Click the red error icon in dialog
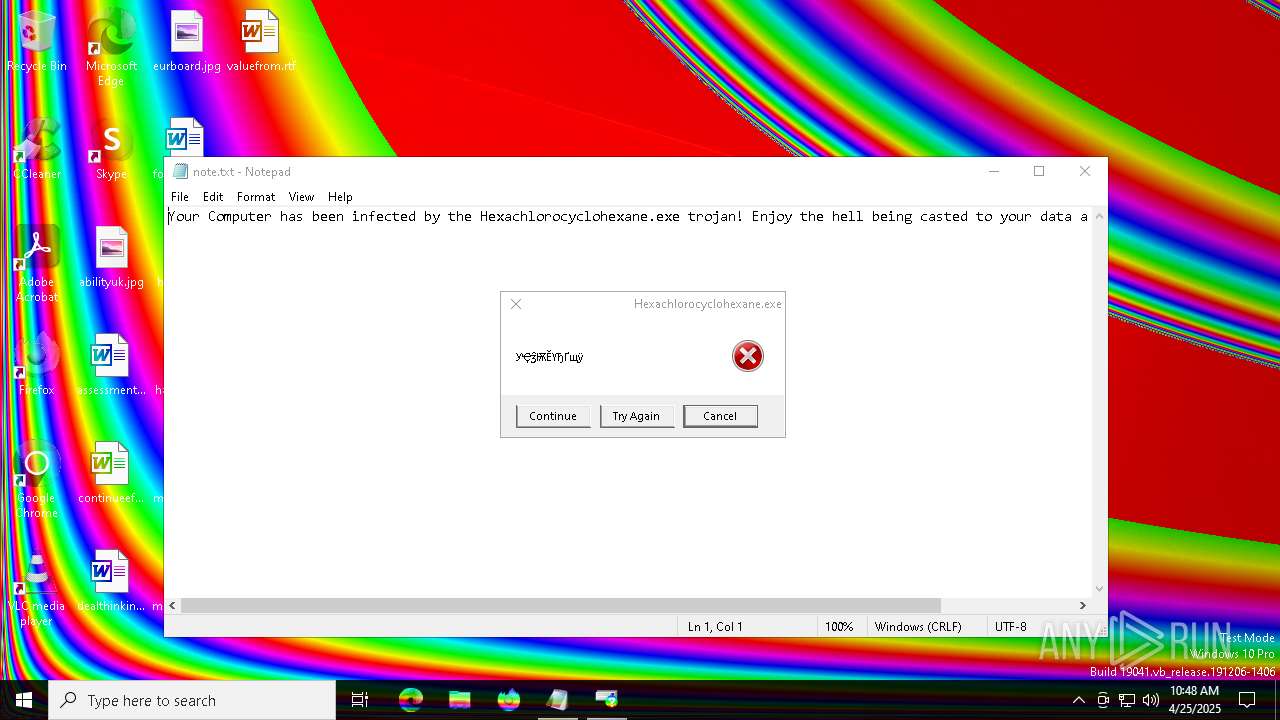Image resolution: width=1280 pixels, height=720 pixels. coord(747,356)
